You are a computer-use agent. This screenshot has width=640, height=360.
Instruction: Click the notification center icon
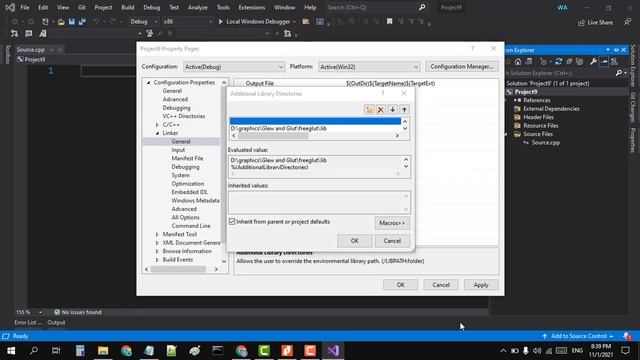click(625, 351)
